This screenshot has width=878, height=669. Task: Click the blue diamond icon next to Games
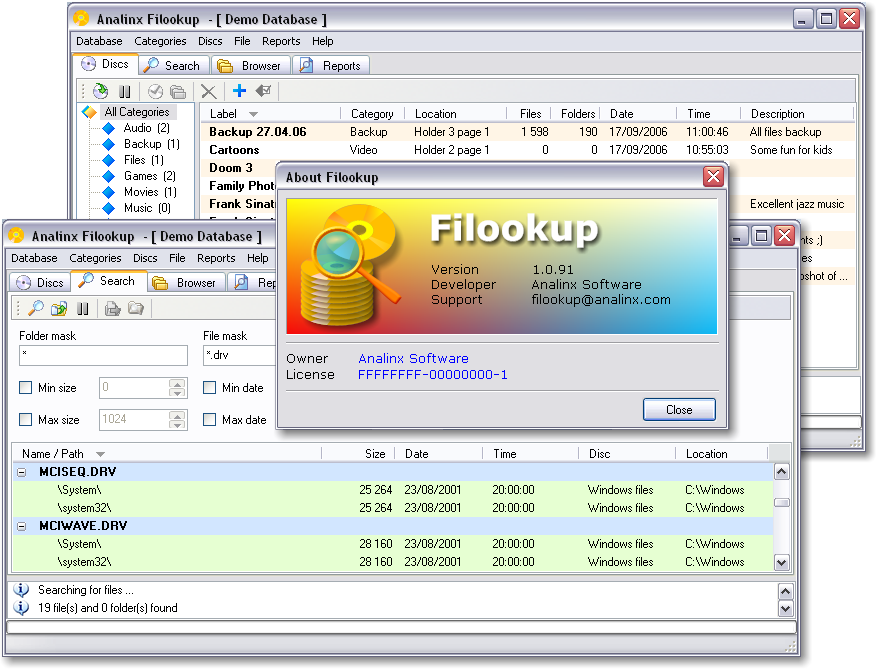point(109,176)
